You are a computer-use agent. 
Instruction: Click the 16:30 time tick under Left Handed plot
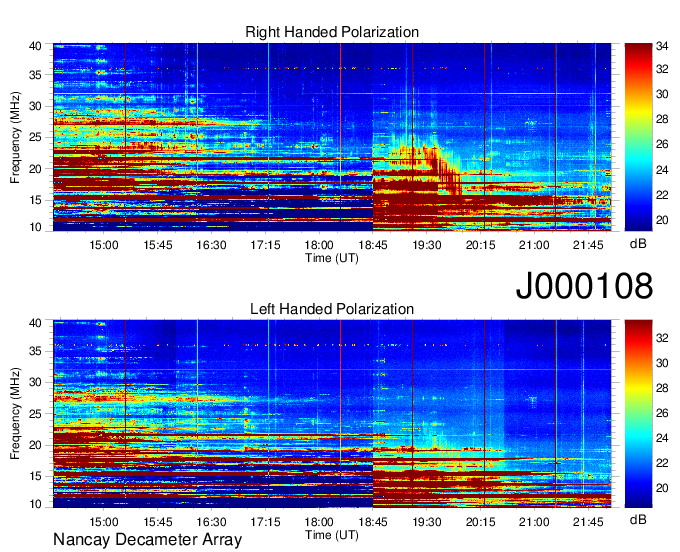pos(212,522)
